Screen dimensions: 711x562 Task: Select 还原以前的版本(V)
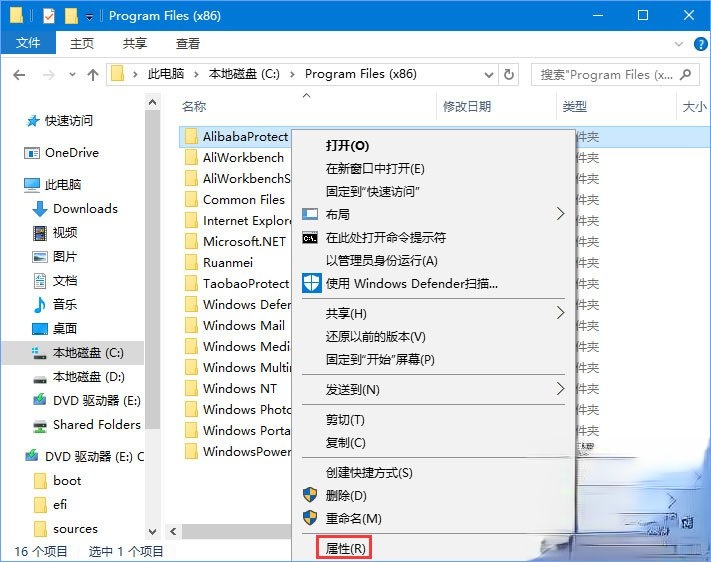click(x=375, y=337)
